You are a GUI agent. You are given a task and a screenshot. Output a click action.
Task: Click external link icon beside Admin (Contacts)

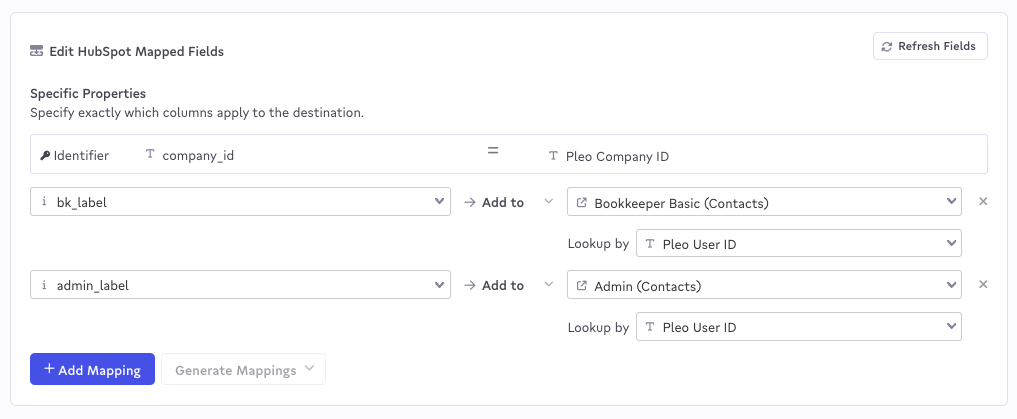[582, 285]
